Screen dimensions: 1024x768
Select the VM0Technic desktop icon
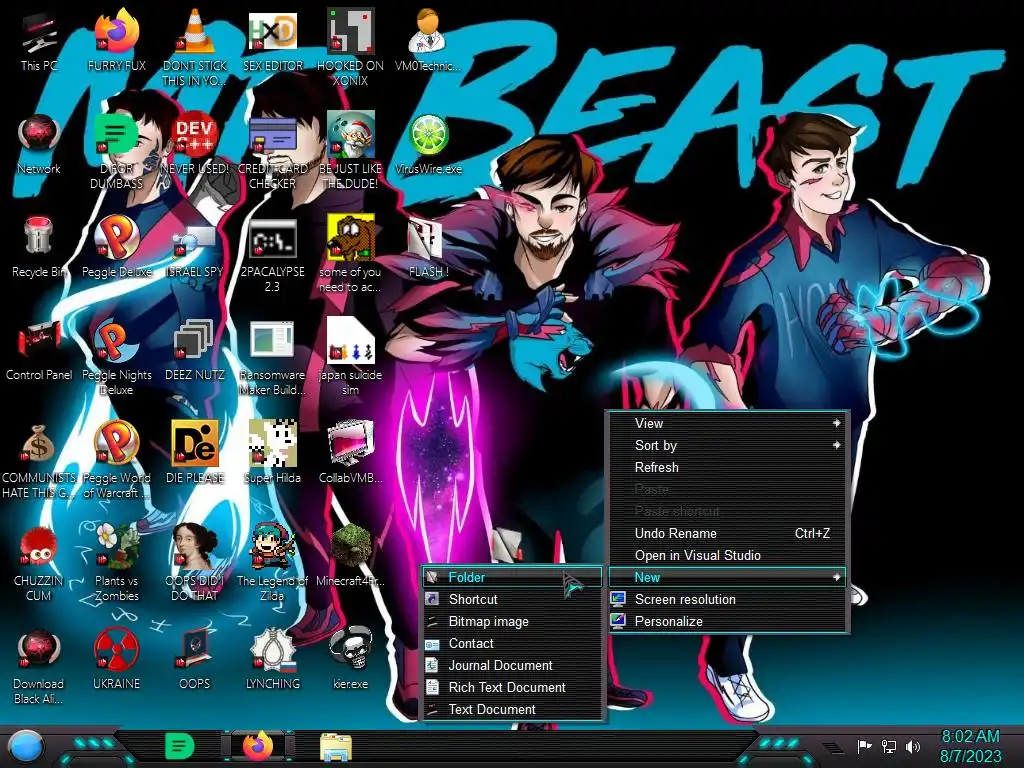(428, 40)
